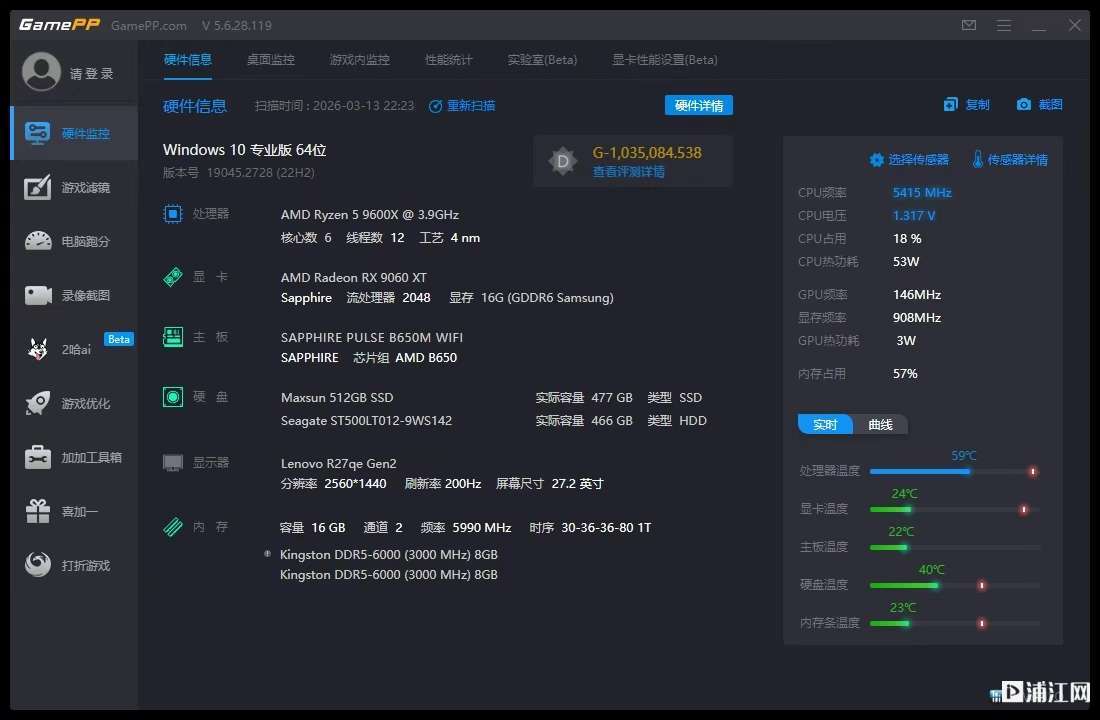Switch to the 桌面监控 tab
Image resolution: width=1100 pixels, height=720 pixels.
pos(270,60)
